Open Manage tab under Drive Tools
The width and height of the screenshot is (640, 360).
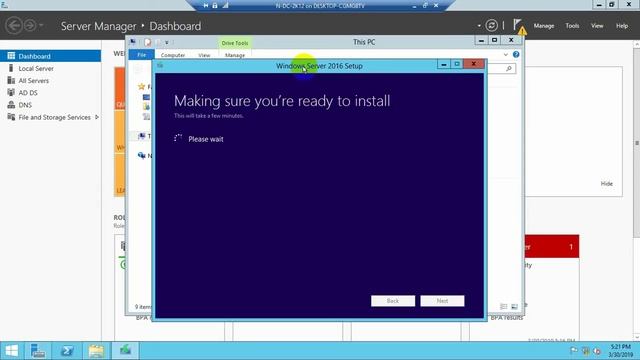tap(235, 55)
